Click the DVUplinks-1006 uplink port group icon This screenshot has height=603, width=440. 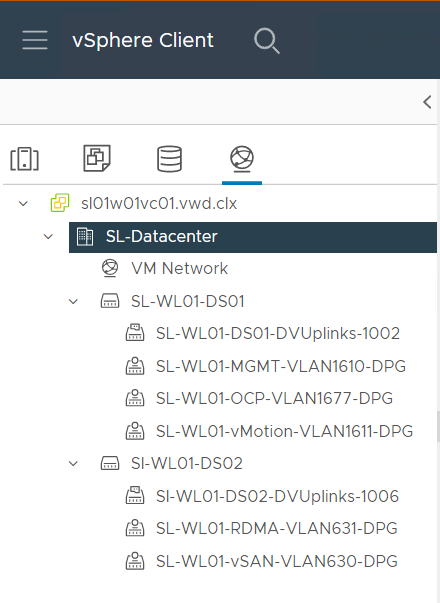[135, 496]
